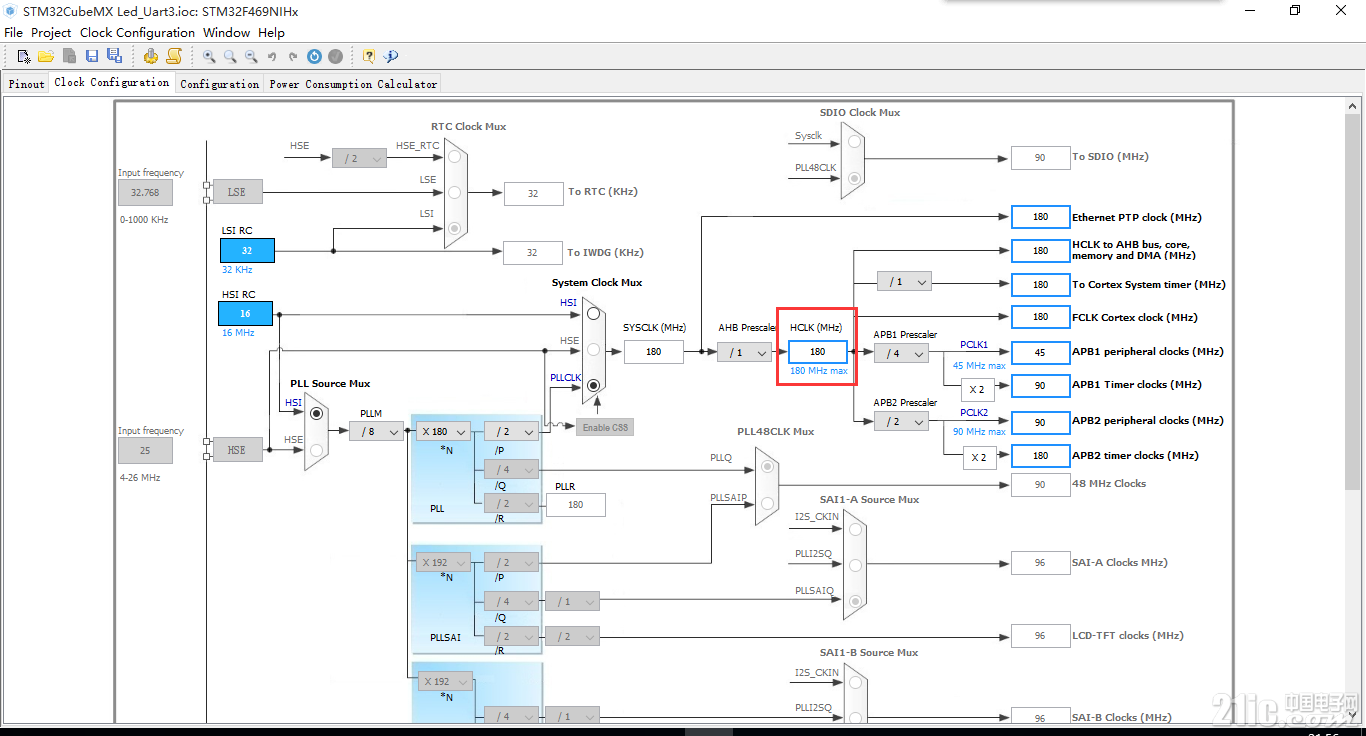Select LSI in the RTC Clock Mux
The width and height of the screenshot is (1366, 736).
click(454, 227)
